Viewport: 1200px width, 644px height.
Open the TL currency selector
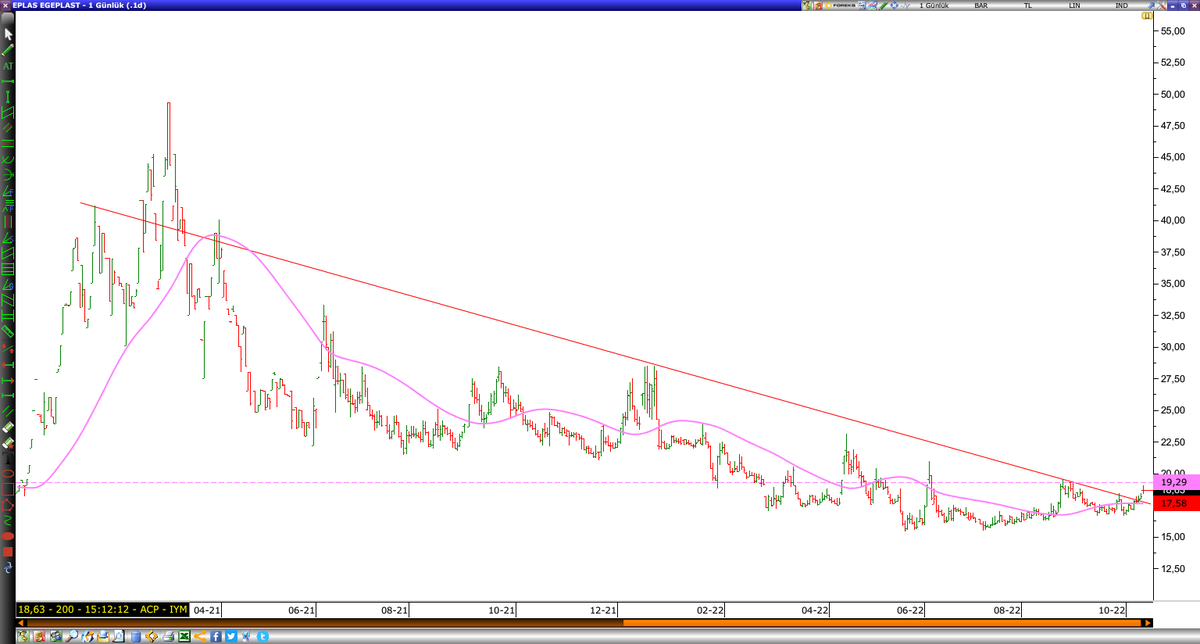coord(1028,6)
